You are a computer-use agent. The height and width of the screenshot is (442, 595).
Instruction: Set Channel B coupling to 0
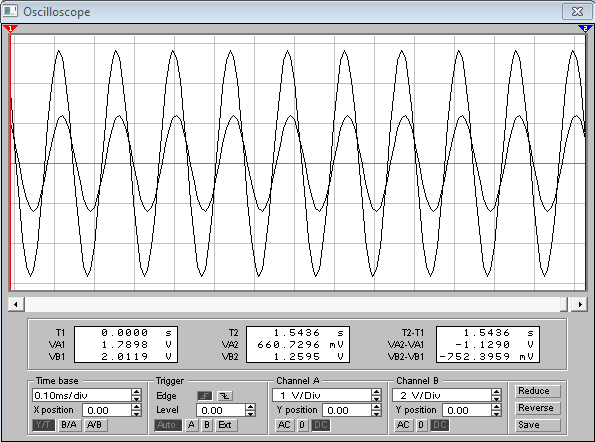coord(421,425)
